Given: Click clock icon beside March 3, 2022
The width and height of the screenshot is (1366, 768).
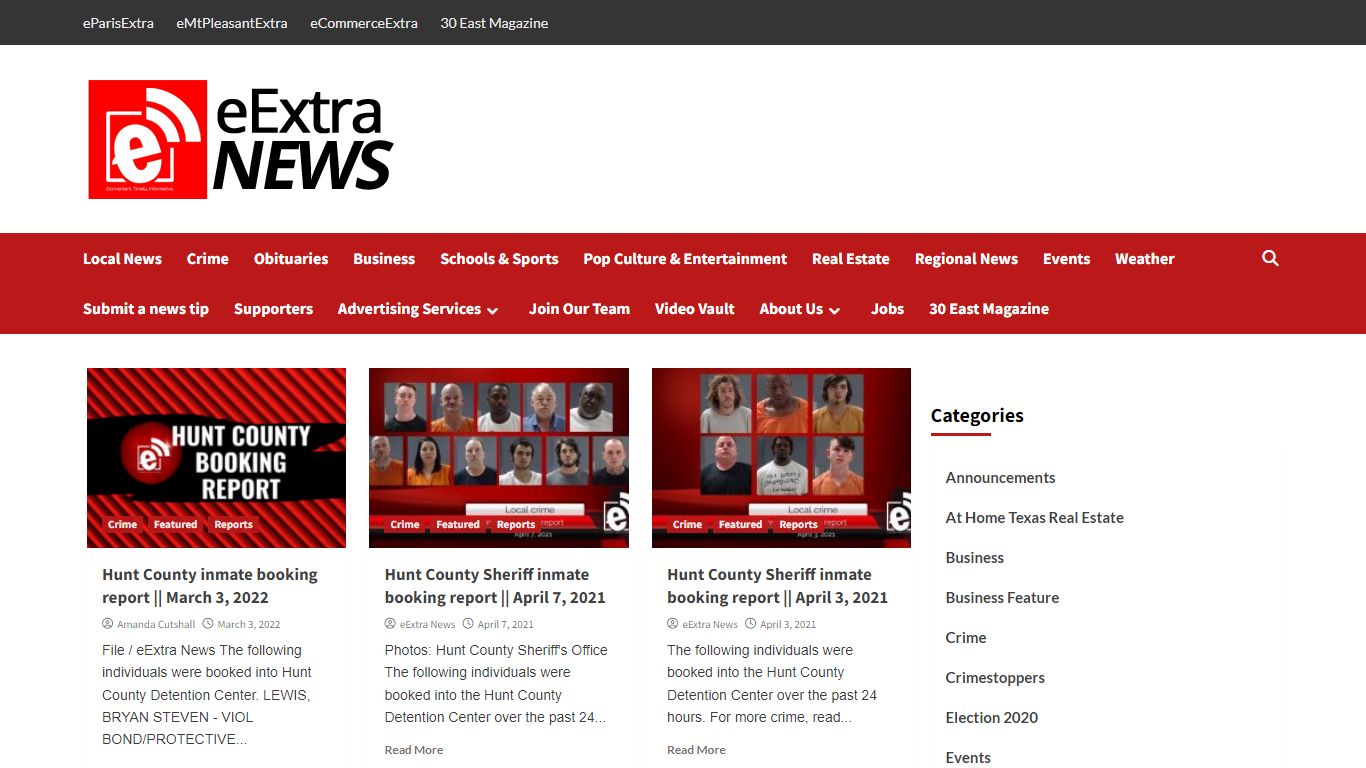Looking at the screenshot, I should click(x=208, y=624).
